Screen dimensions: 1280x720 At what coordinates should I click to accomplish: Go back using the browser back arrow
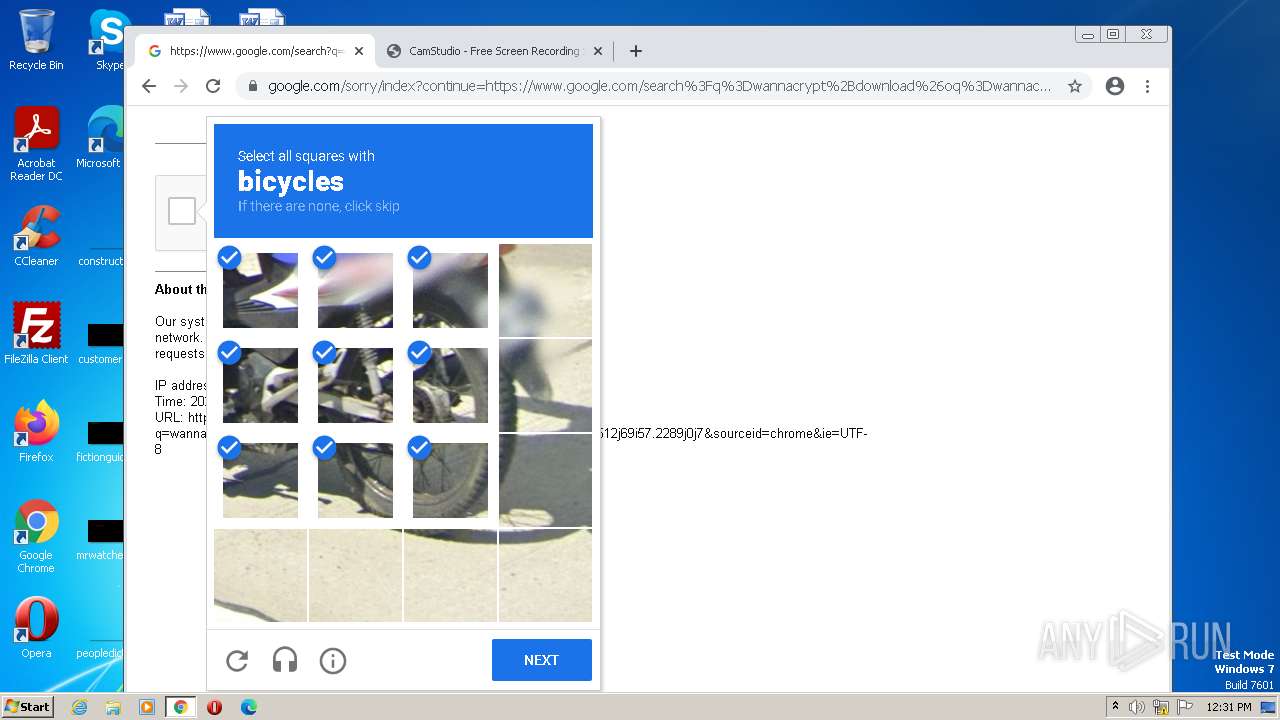click(149, 86)
